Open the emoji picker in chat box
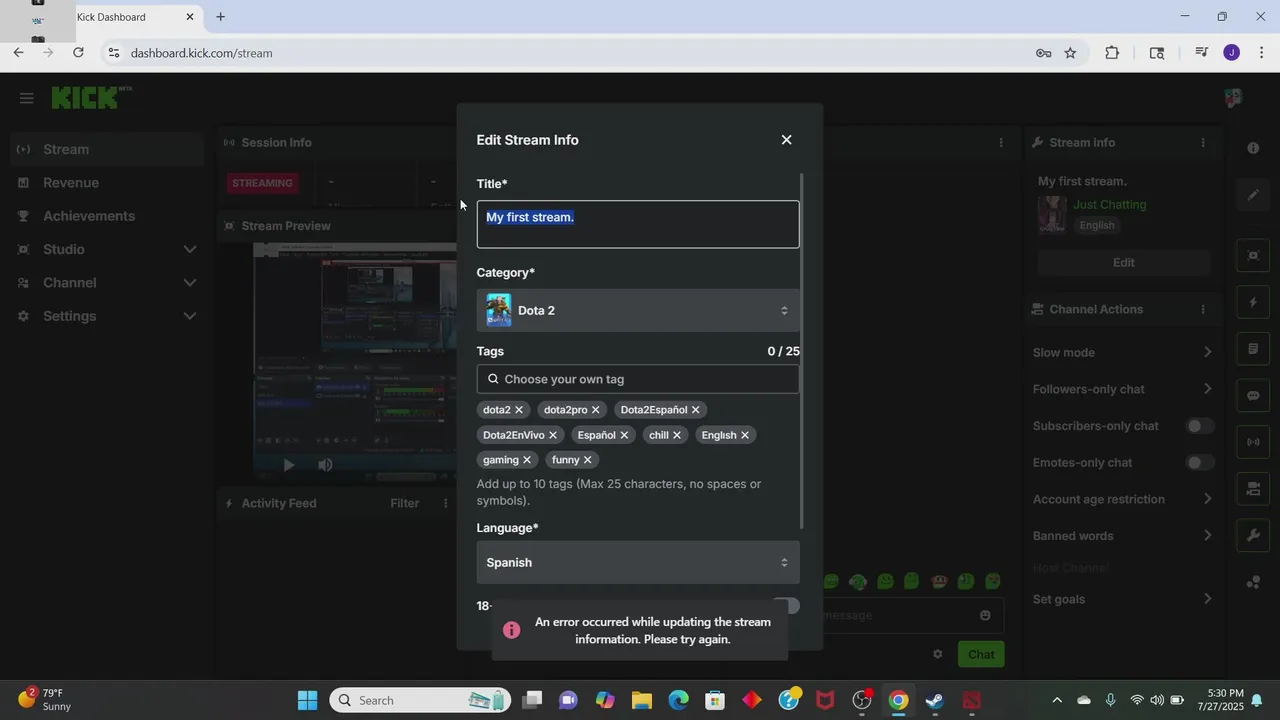This screenshot has width=1280, height=720. 985,615
